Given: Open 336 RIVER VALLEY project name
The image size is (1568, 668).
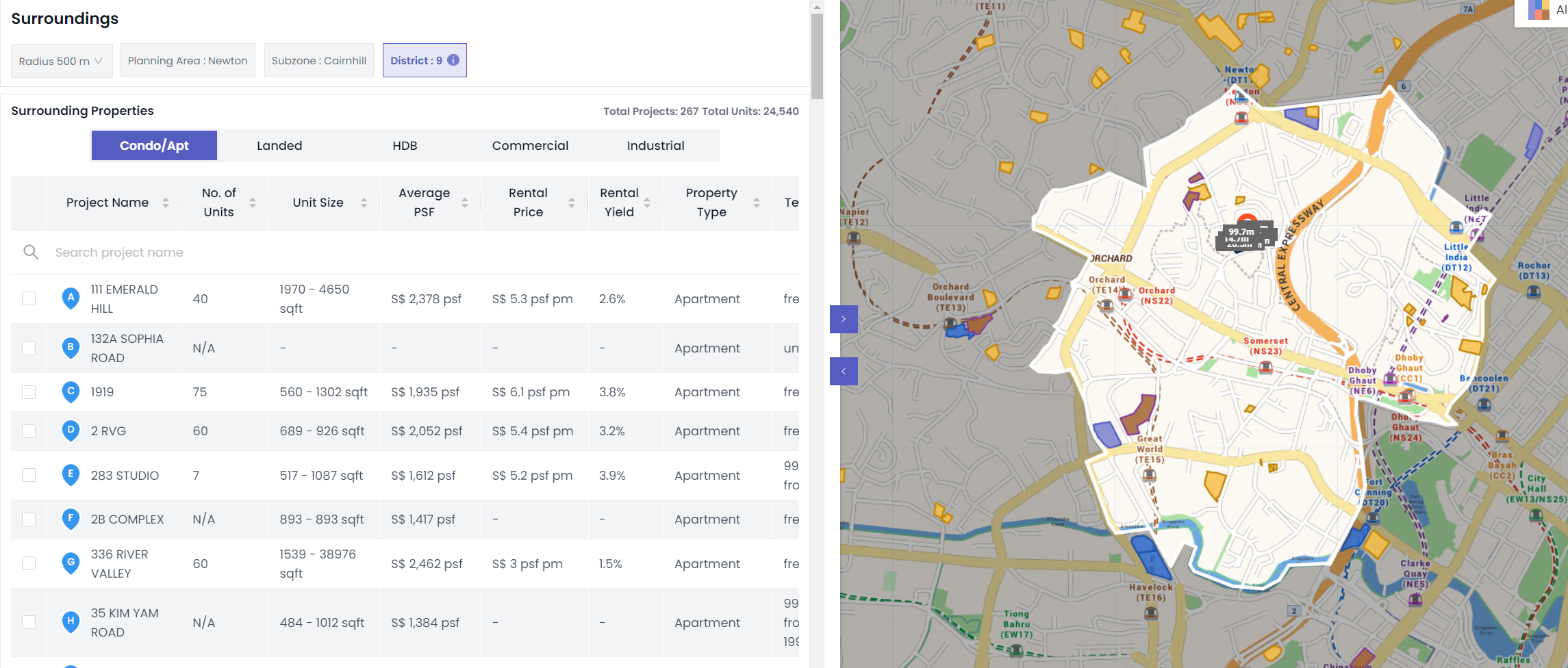Looking at the screenshot, I should 120,563.
